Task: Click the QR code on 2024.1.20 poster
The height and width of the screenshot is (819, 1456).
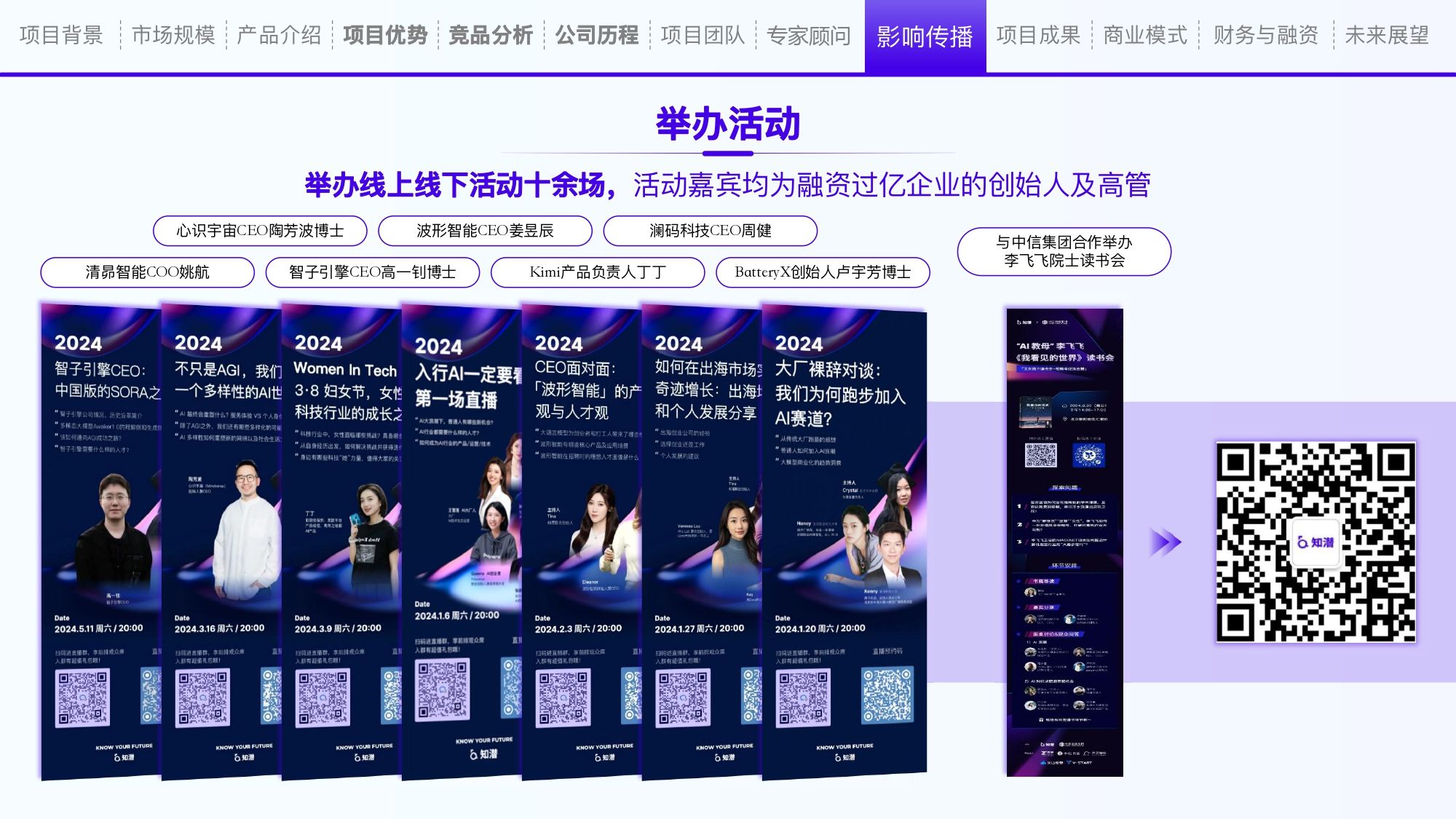Action: coord(803,697)
